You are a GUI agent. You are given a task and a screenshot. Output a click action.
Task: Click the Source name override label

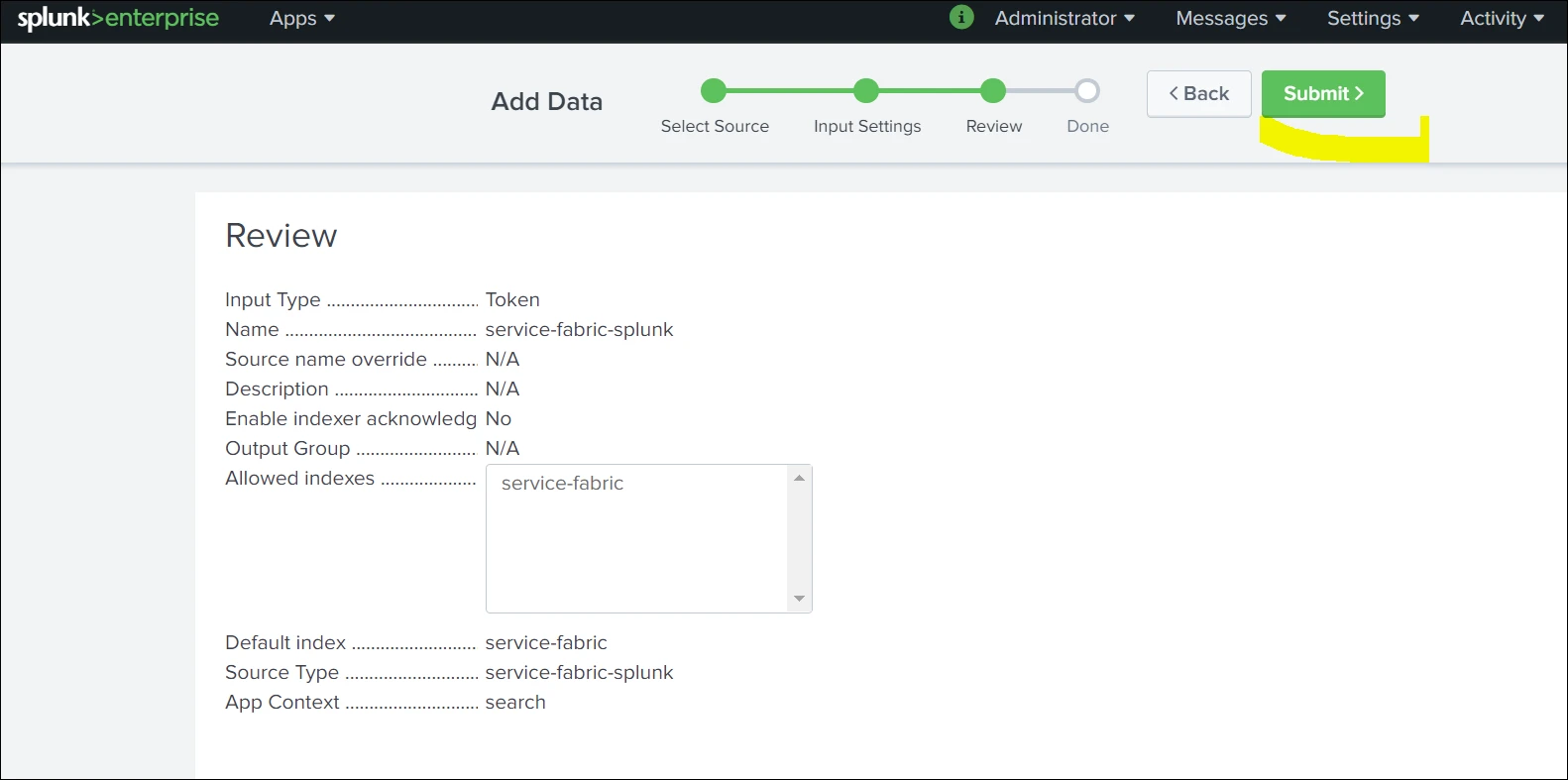pyautogui.click(x=326, y=359)
